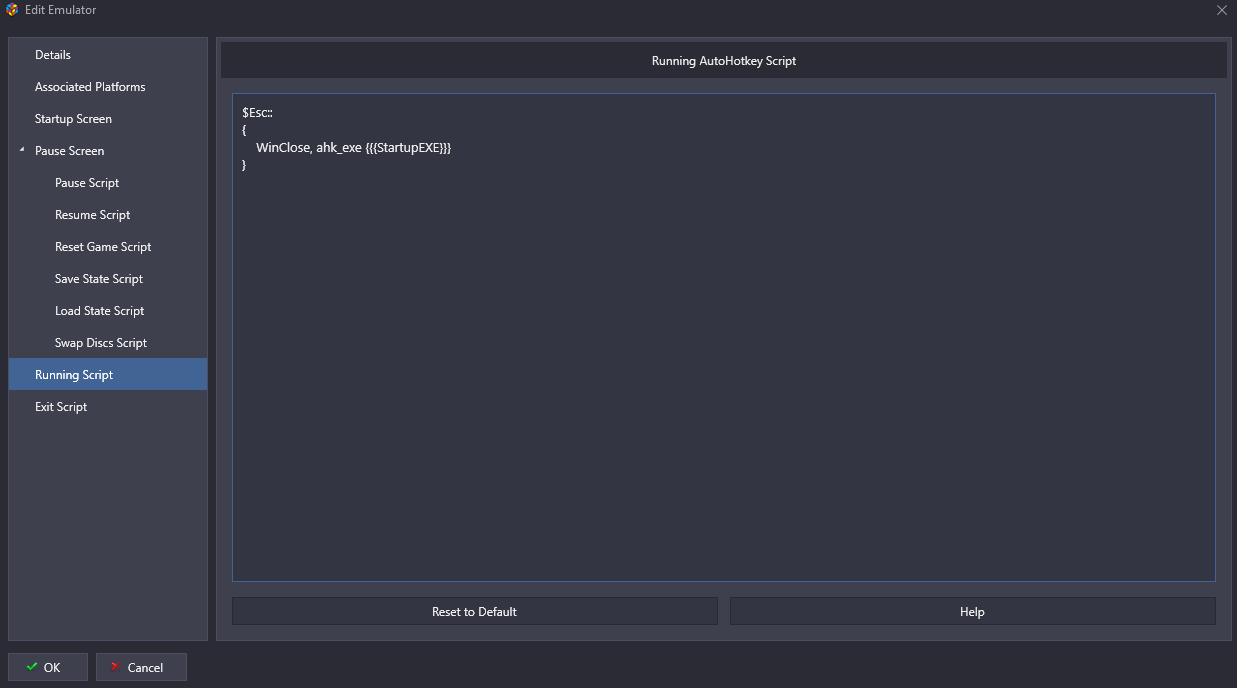Cancel the Edit Emulator dialog
The width and height of the screenshot is (1237, 688).
point(141,667)
